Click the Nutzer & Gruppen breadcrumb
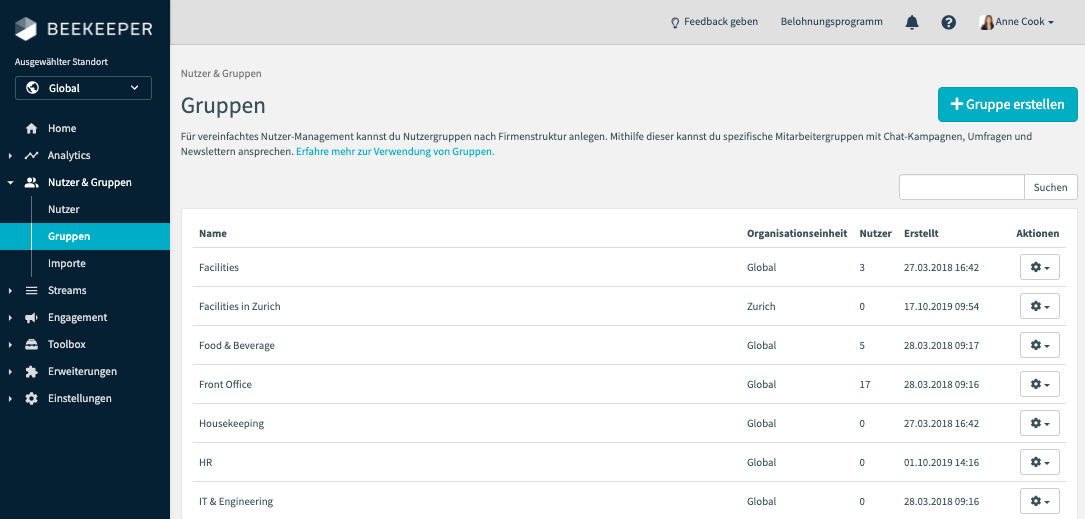 [x=221, y=73]
